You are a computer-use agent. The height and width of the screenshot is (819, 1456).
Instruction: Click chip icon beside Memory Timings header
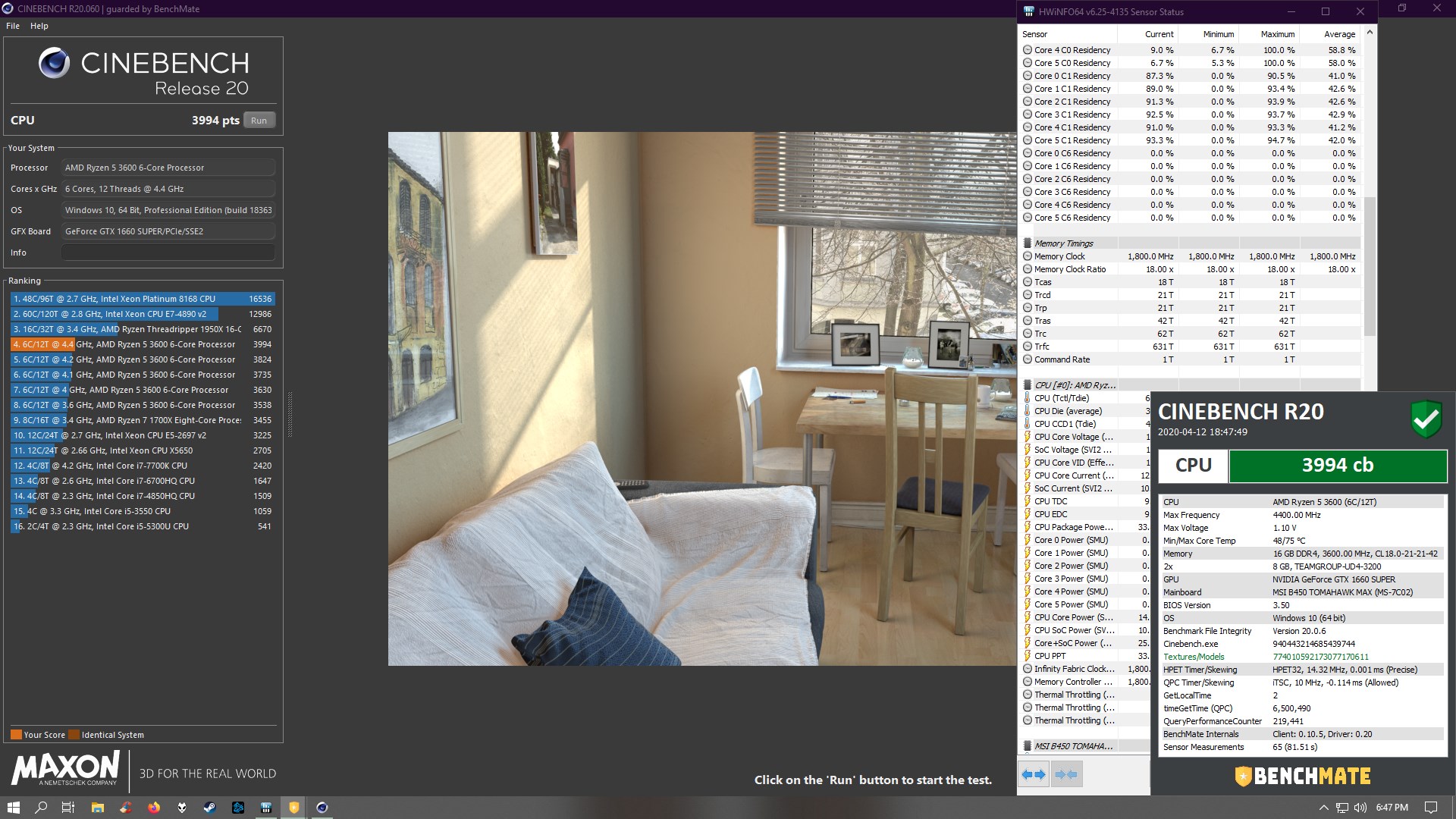click(1028, 243)
